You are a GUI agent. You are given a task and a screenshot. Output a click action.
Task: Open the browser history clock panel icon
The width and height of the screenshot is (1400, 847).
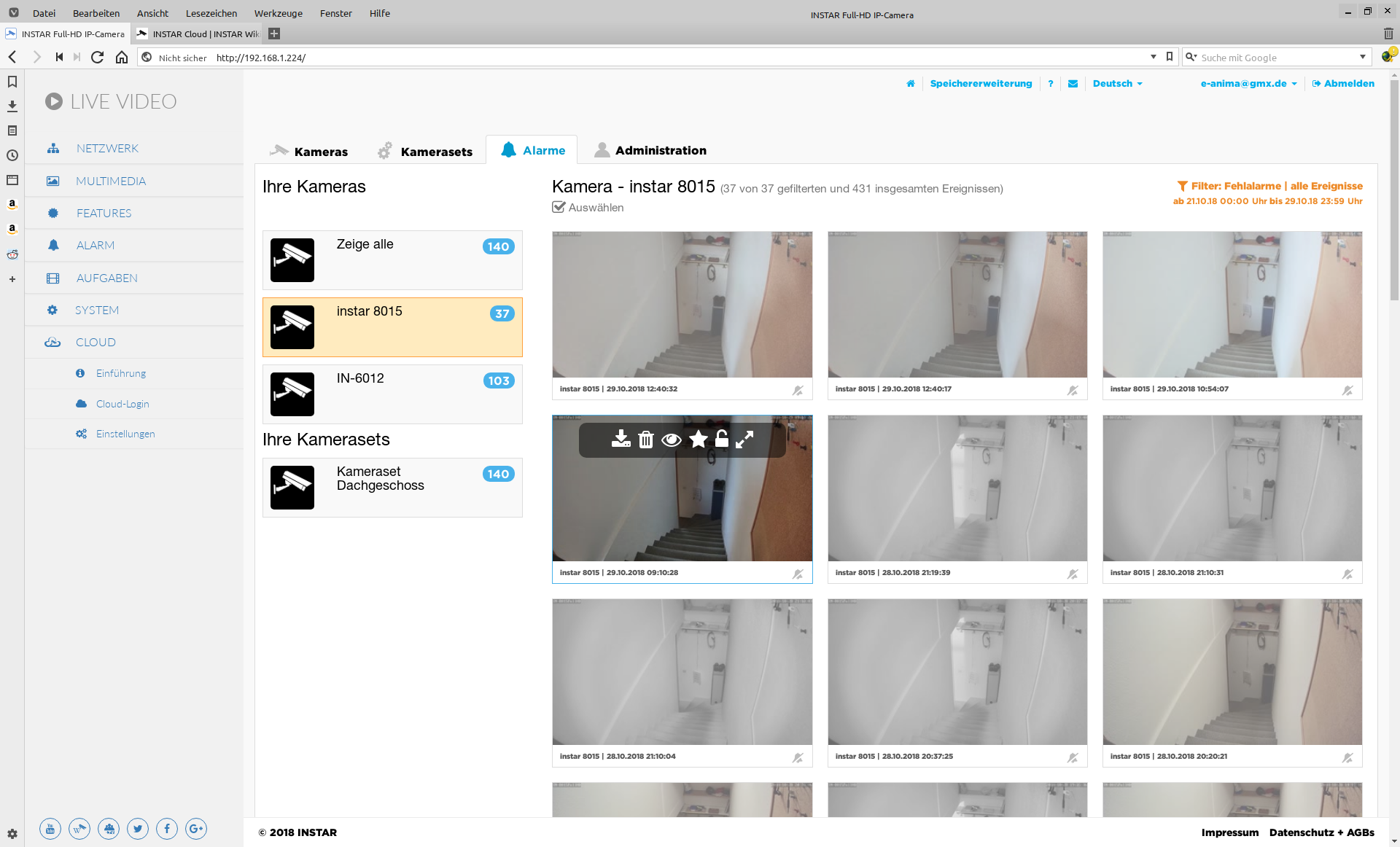pos(12,155)
